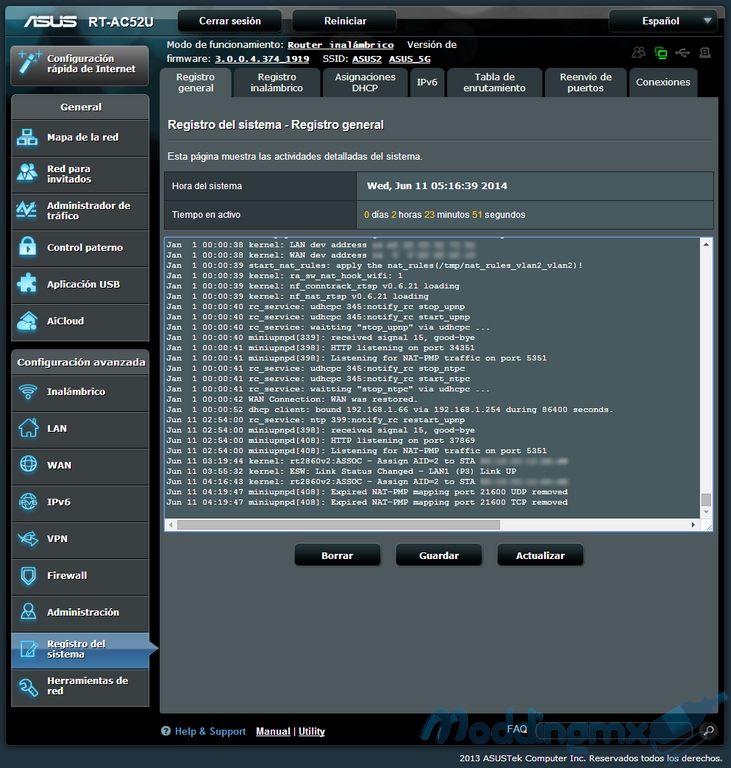Switch to the Tabla de enrutamiento tab

click(x=495, y=82)
